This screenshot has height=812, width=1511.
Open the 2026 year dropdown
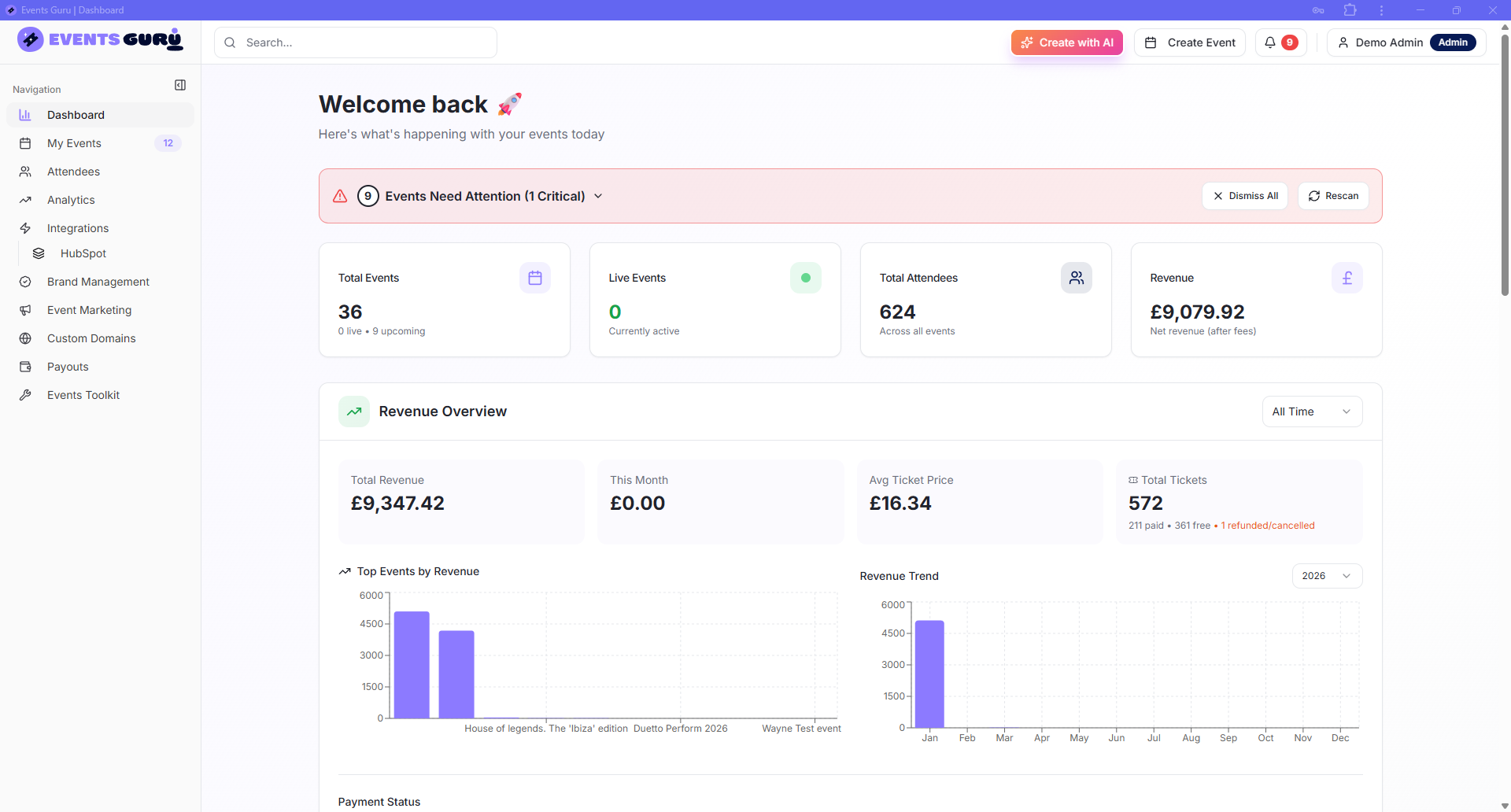[x=1327, y=576]
